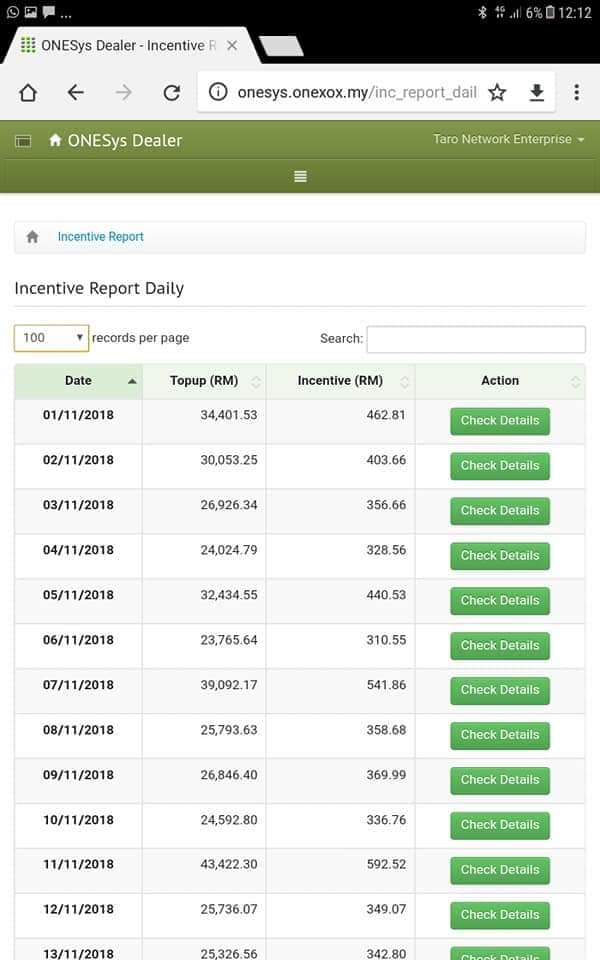The height and width of the screenshot is (960, 600).
Task: Tap the battery indicator in status bar
Action: click(550, 12)
